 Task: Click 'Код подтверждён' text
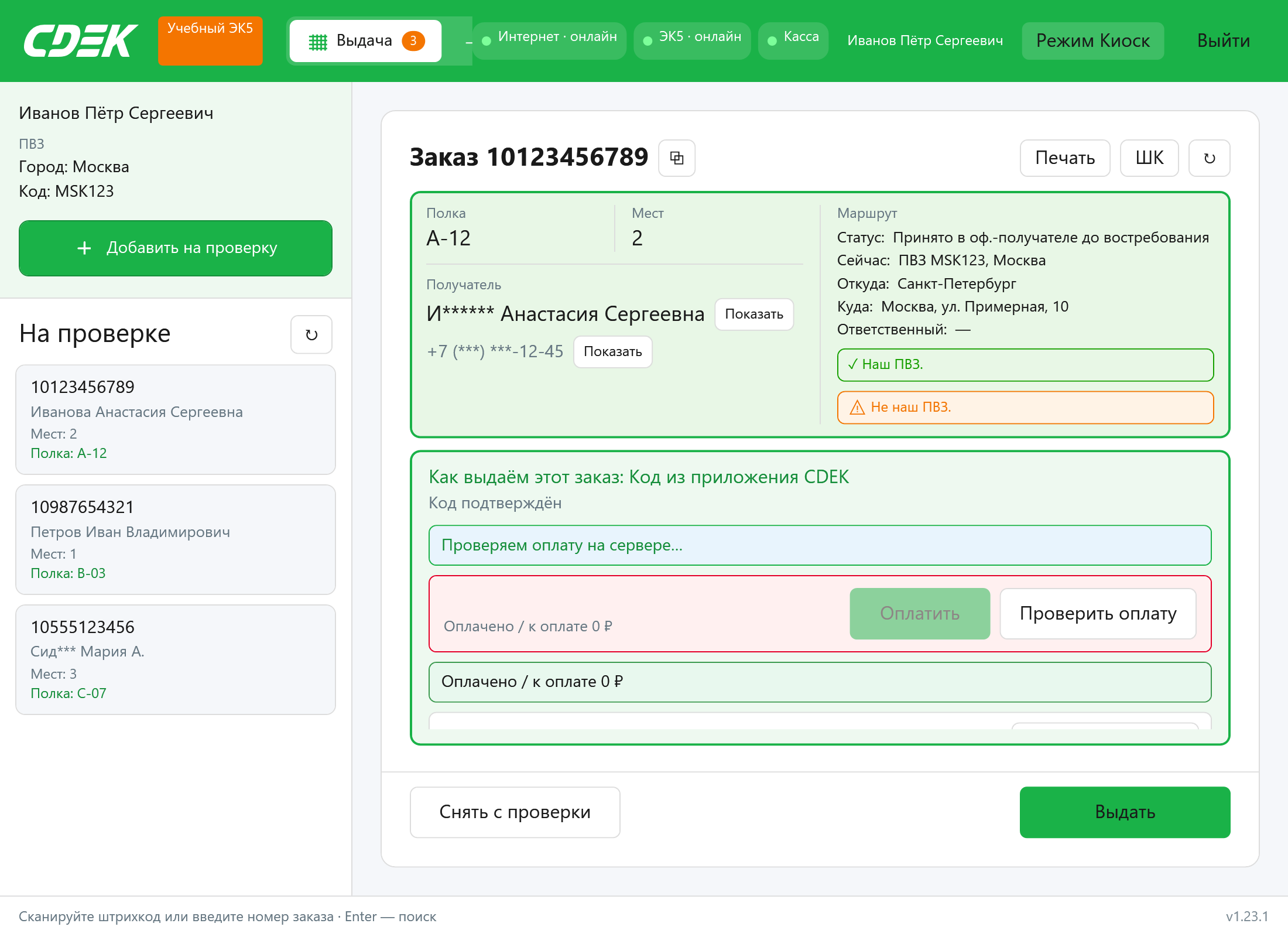495,503
